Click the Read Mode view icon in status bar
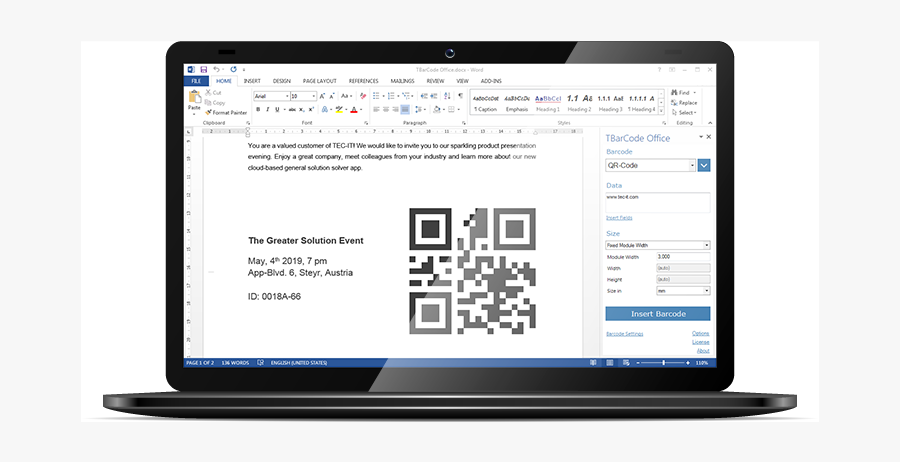This screenshot has width=900, height=462. pyautogui.click(x=593, y=363)
